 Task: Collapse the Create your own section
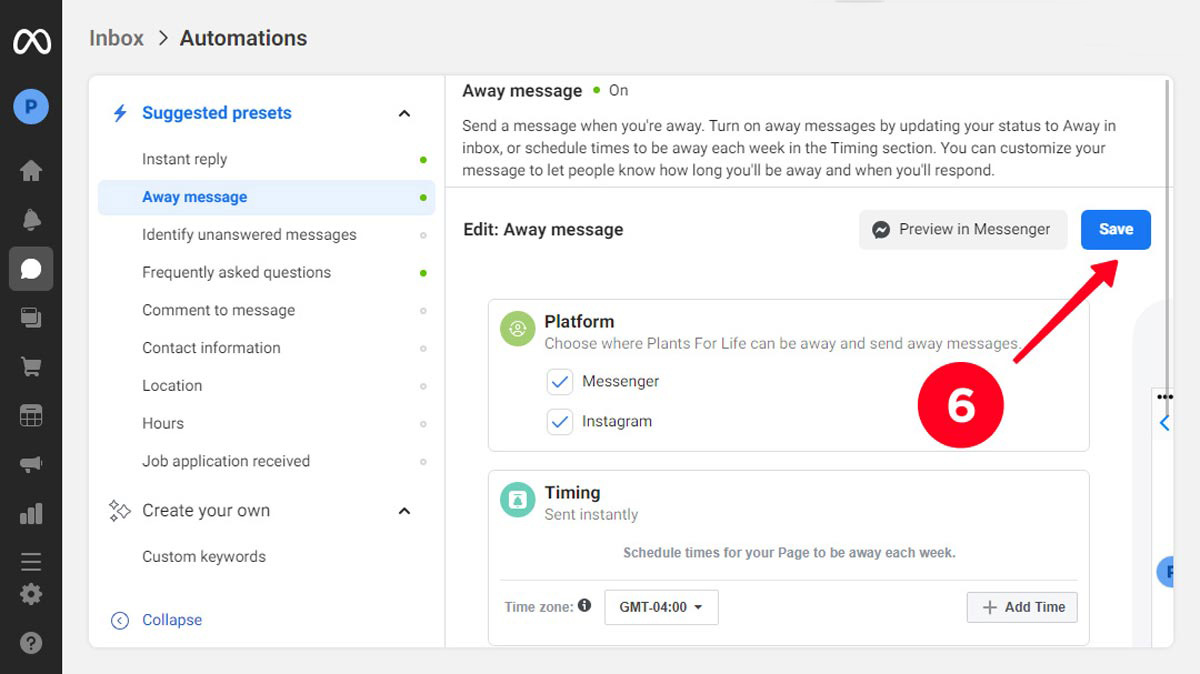[404, 511]
